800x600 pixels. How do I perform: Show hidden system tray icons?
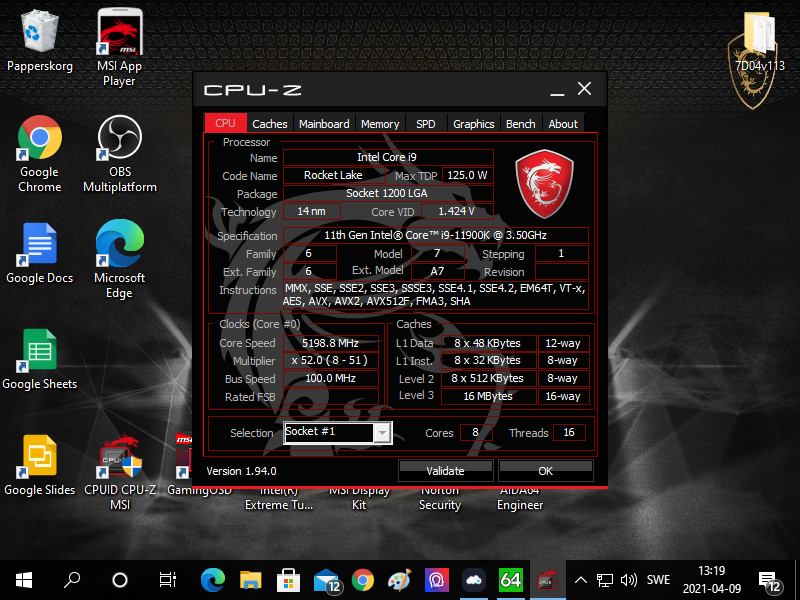pyautogui.click(x=580, y=580)
